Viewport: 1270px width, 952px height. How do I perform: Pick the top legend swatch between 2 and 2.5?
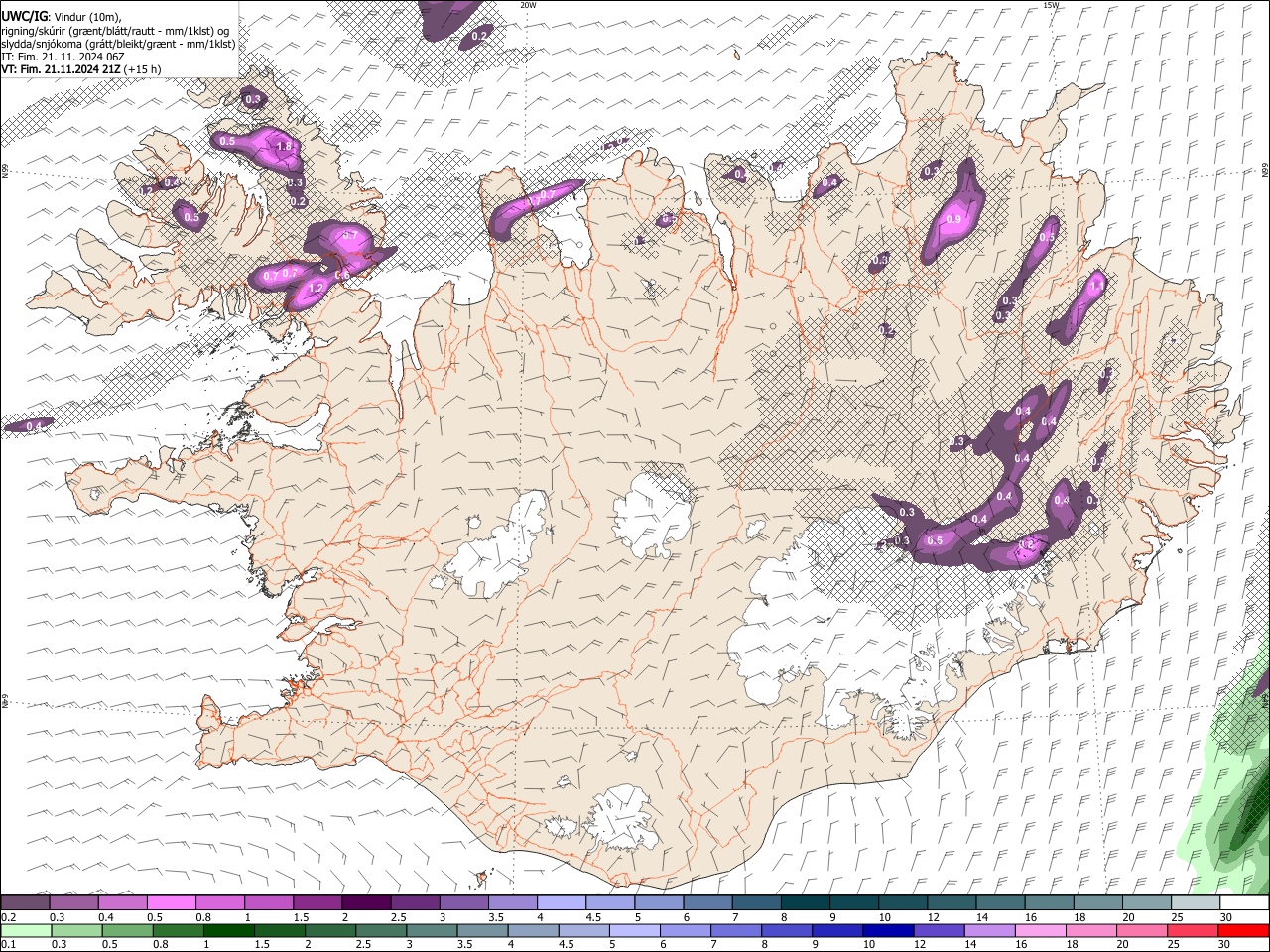click(x=366, y=903)
